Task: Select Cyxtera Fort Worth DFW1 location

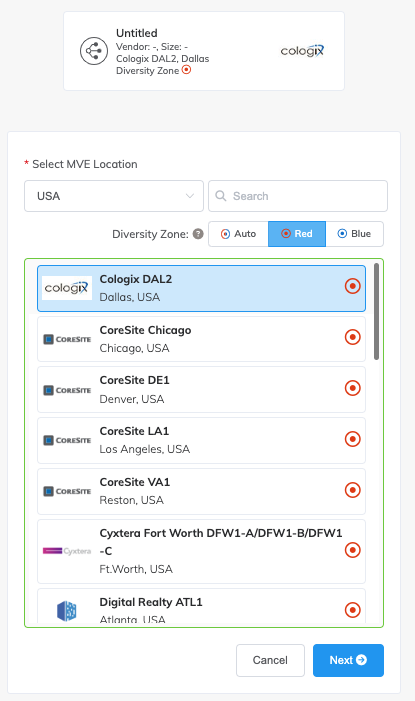Action: point(201,551)
